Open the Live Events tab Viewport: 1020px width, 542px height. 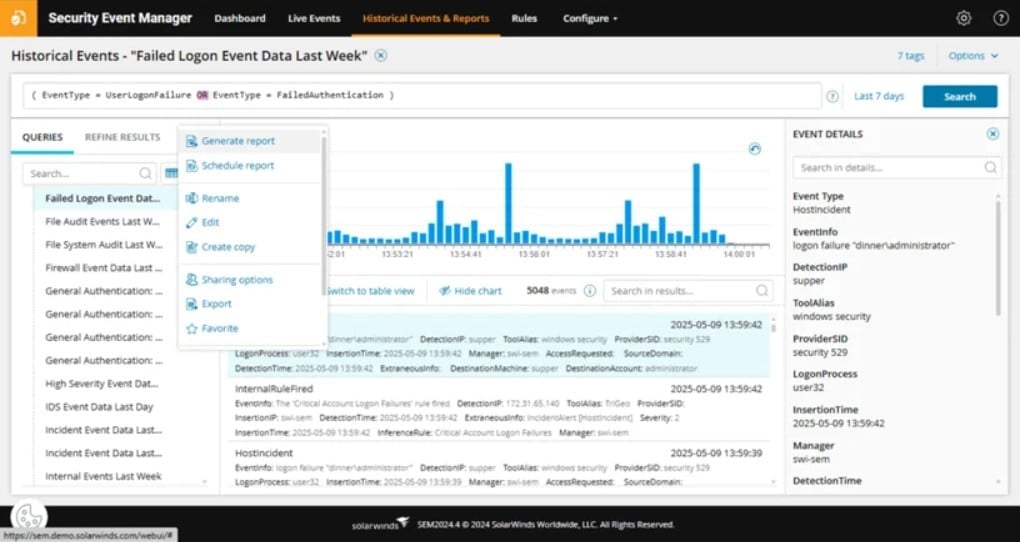pyautogui.click(x=314, y=18)
